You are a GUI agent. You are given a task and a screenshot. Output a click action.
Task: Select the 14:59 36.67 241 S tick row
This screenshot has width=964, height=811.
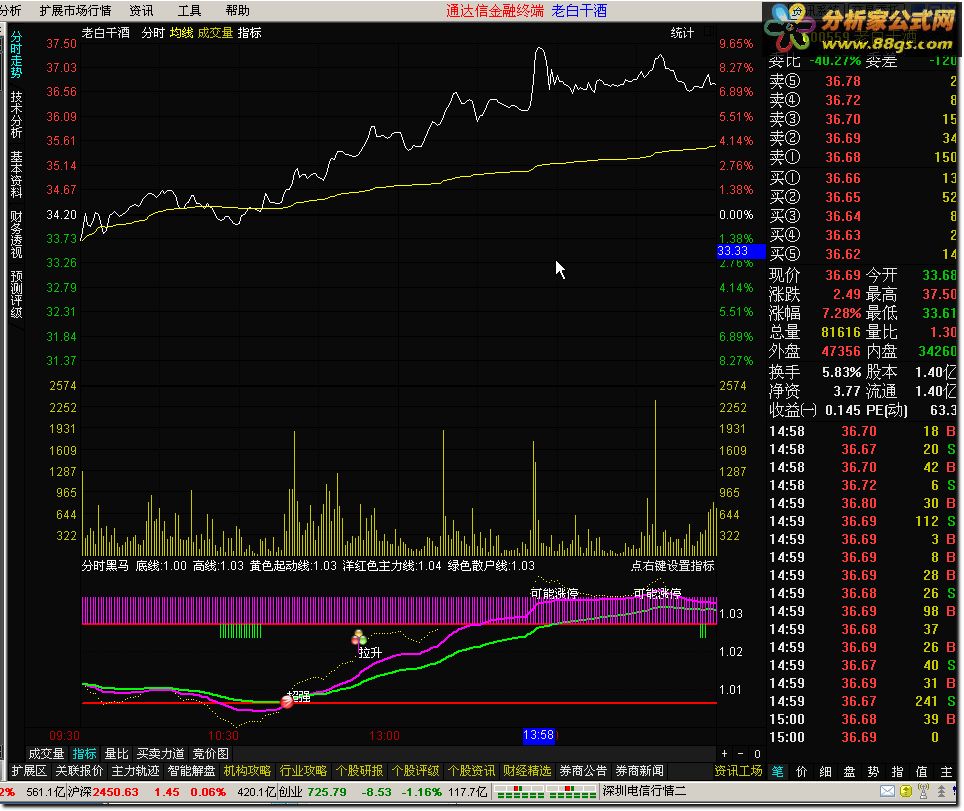863,701
